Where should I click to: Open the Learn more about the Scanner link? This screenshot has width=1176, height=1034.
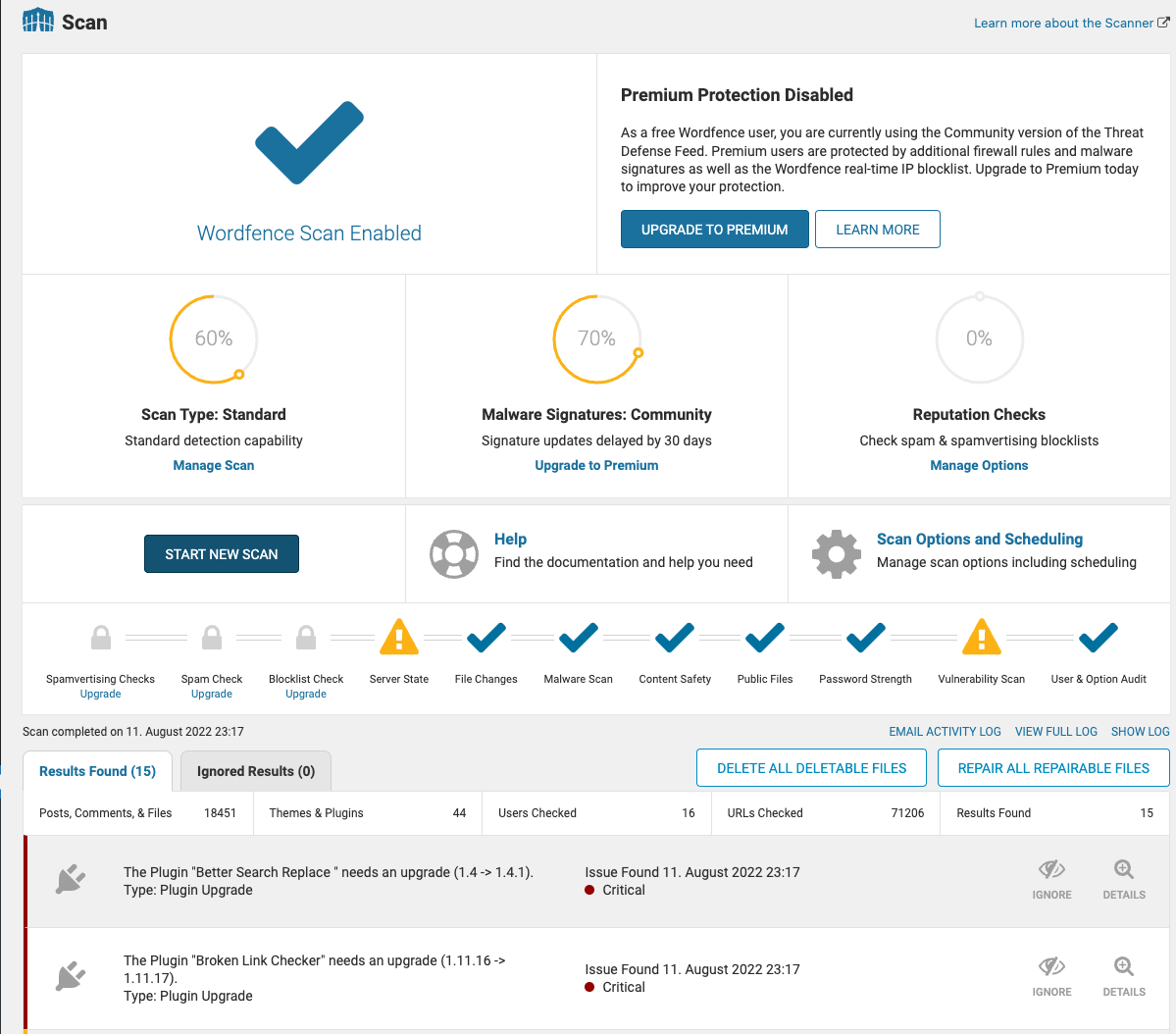[x=1063, y=23]
